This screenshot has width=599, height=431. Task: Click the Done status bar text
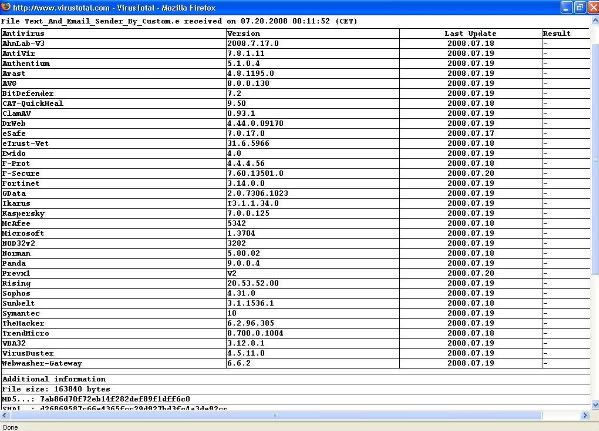pos(10,427)
